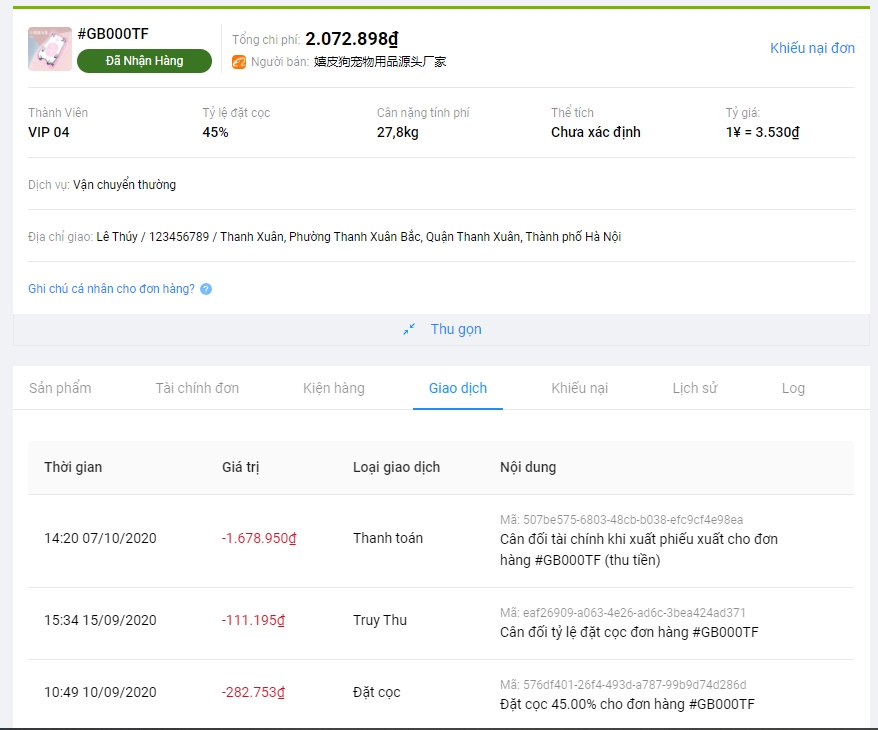
Task: Open the Khiếu nại tab
Action: (x=579, y=388)
